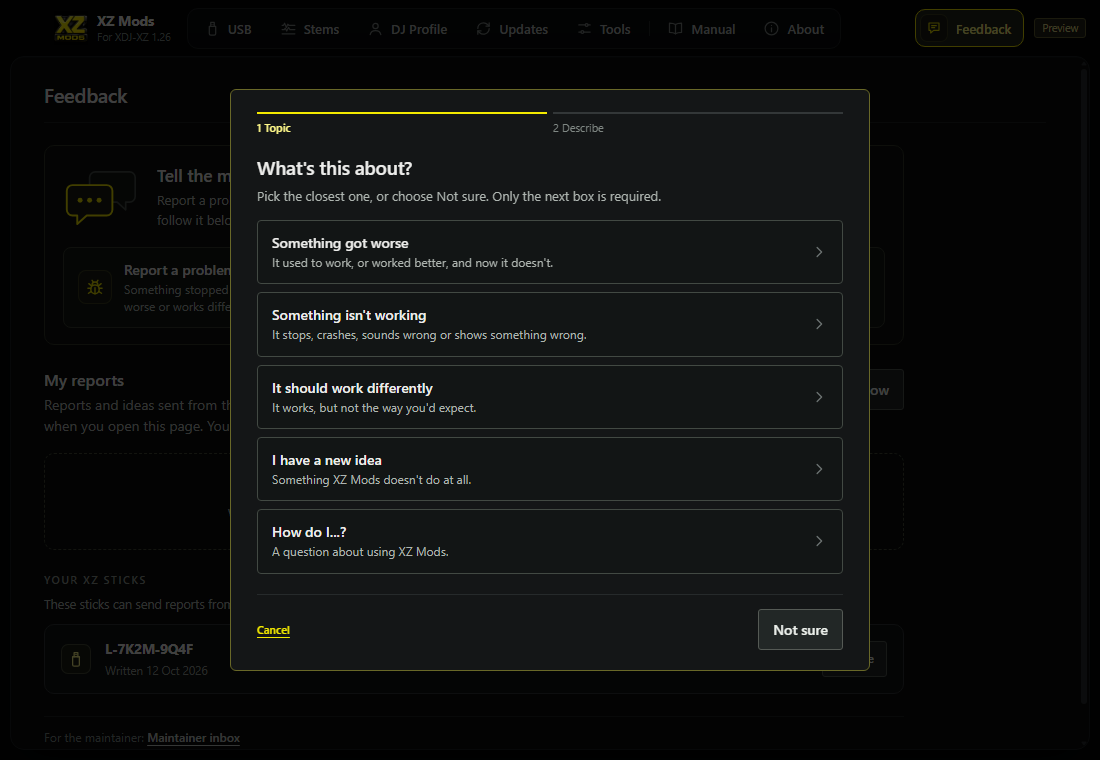Image resolution: width=1100 pixels, height=760 pixels.
Task: Open the Maintainer inbox link
Action: pyautogui.click(x=194, y=738)
